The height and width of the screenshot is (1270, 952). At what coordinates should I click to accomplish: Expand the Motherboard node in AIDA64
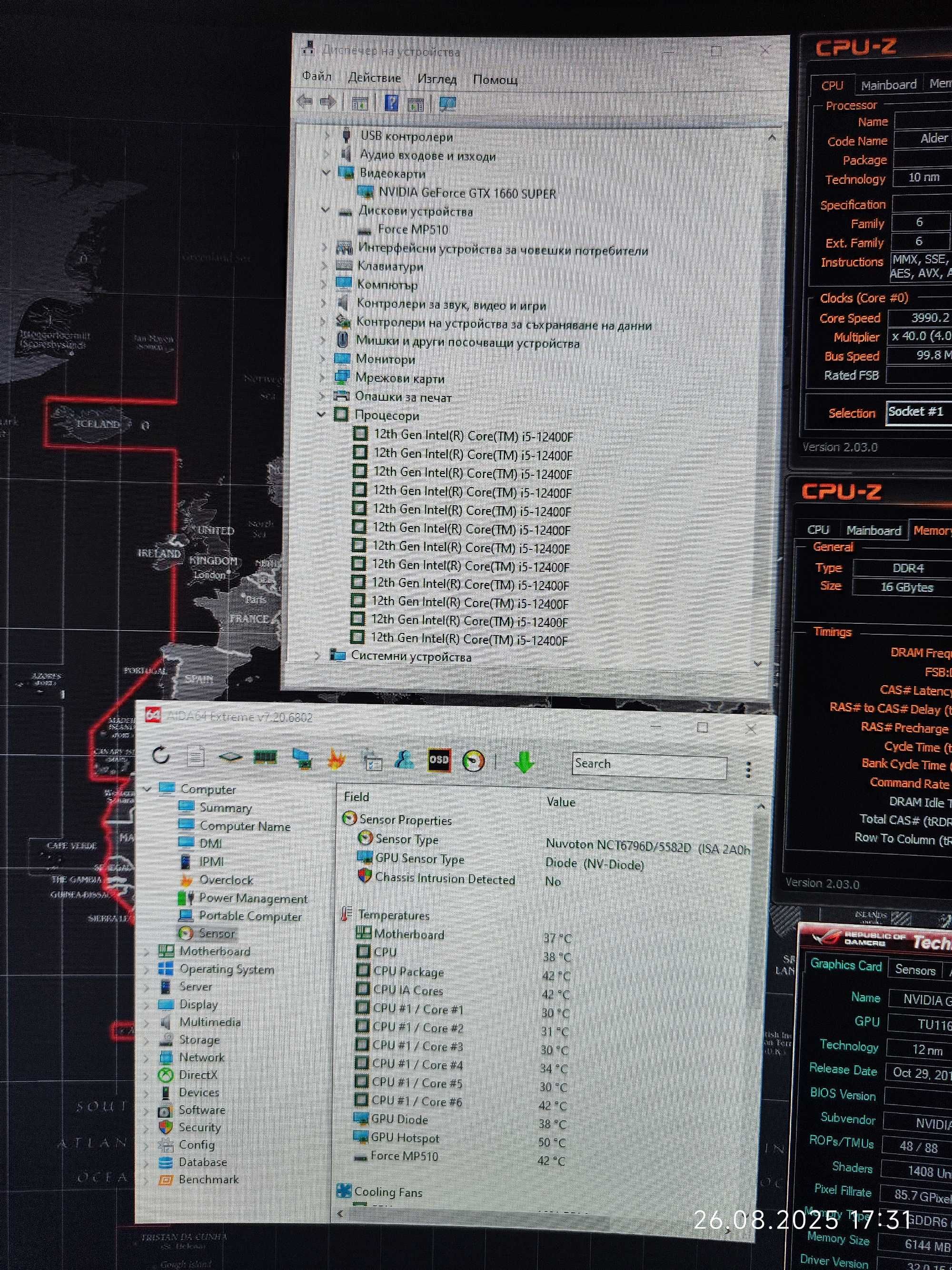coord(146,951)
